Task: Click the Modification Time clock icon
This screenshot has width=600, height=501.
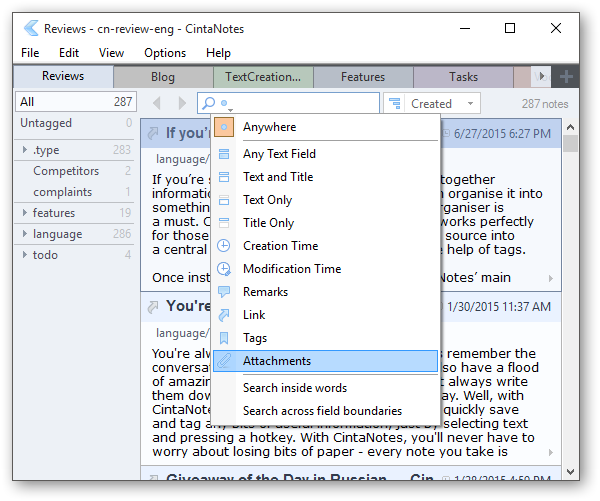Action: pos(224,269)
